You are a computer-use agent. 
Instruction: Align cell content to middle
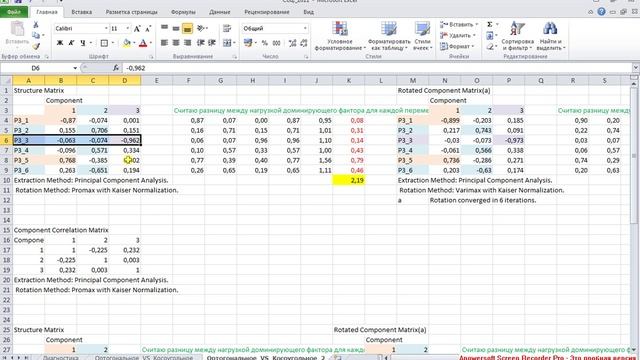click(176, 28)
